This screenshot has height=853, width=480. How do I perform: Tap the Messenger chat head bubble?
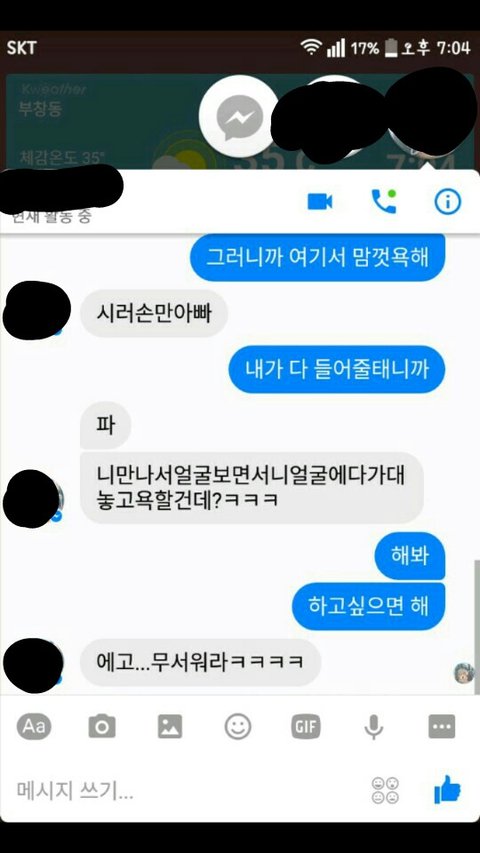point(239,116)
